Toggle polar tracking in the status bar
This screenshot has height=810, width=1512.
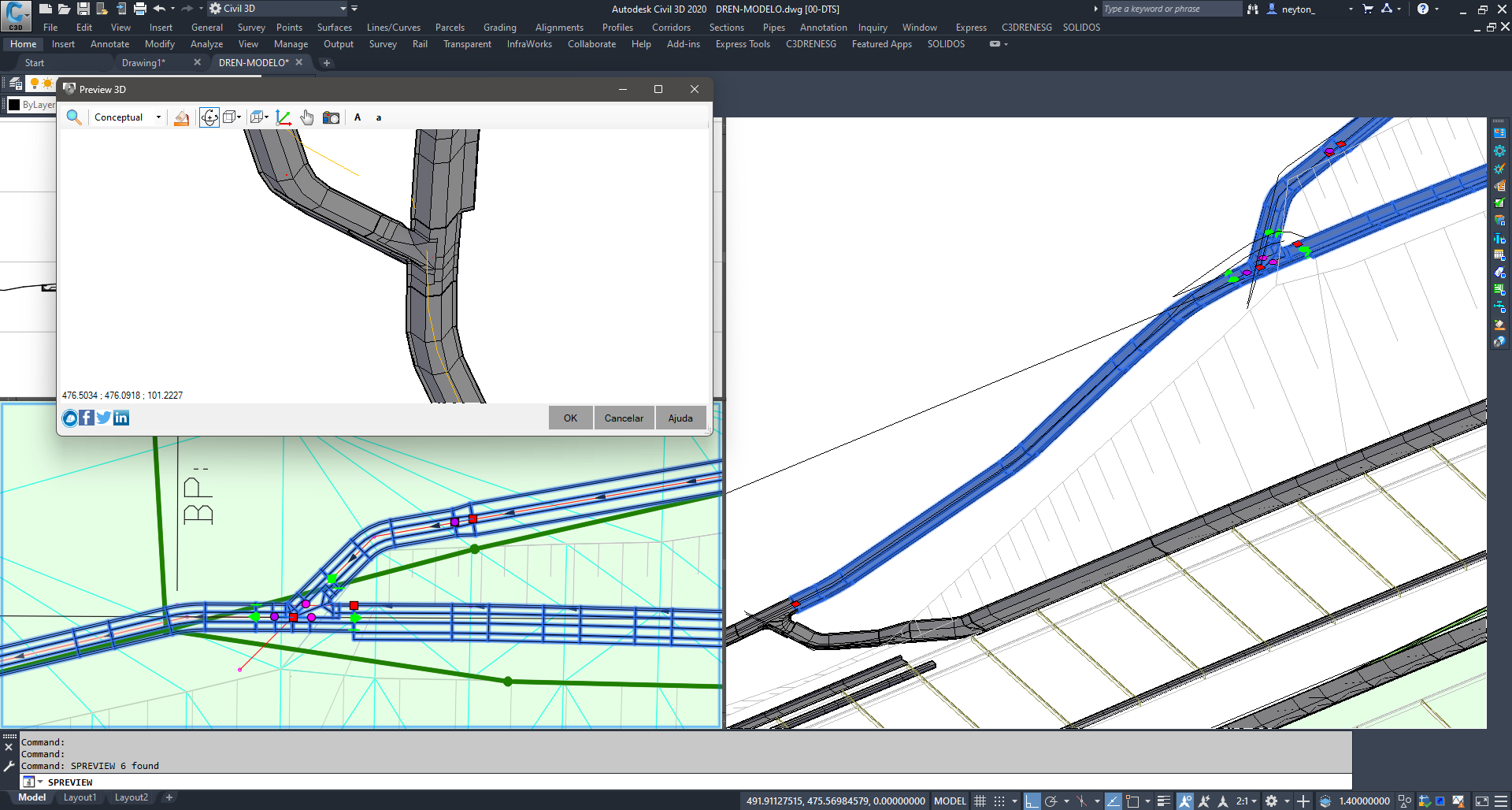[x=1051, y=801]
